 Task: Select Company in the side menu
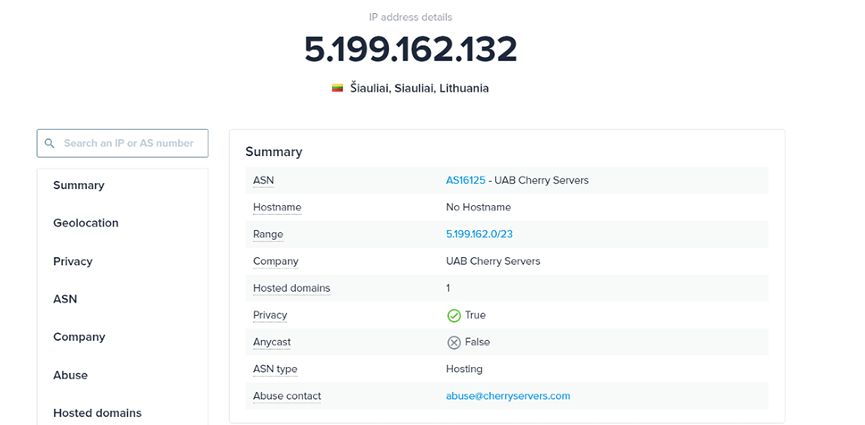pos(79,337)
